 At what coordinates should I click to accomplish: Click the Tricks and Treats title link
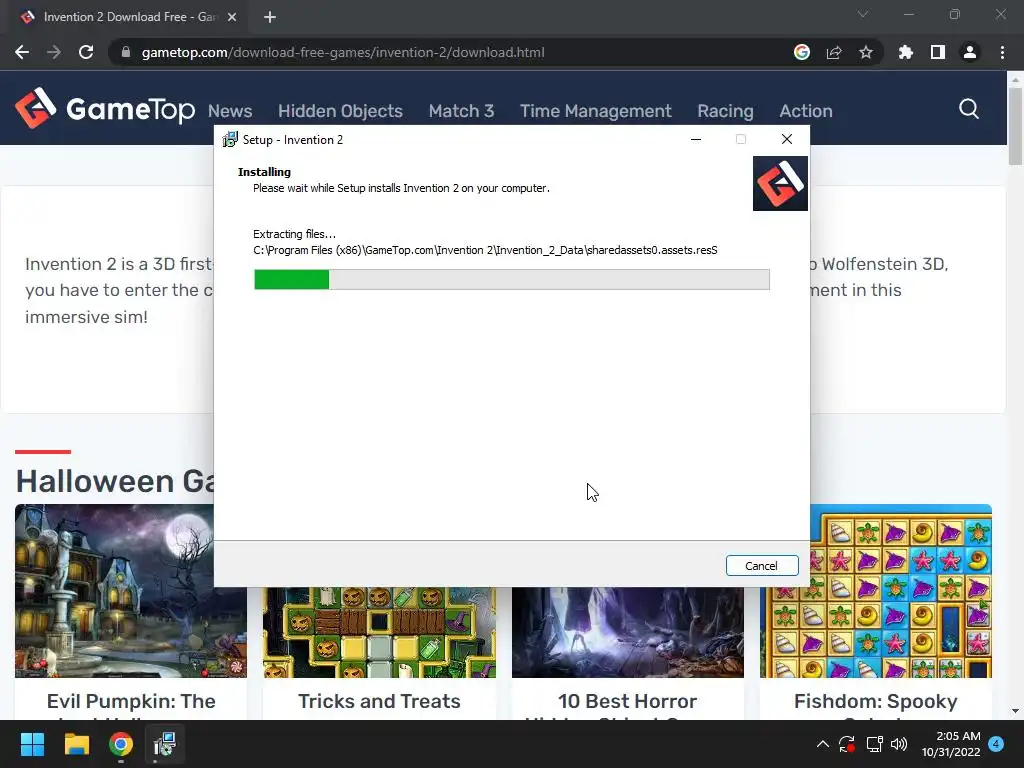(x=379, y=701)
